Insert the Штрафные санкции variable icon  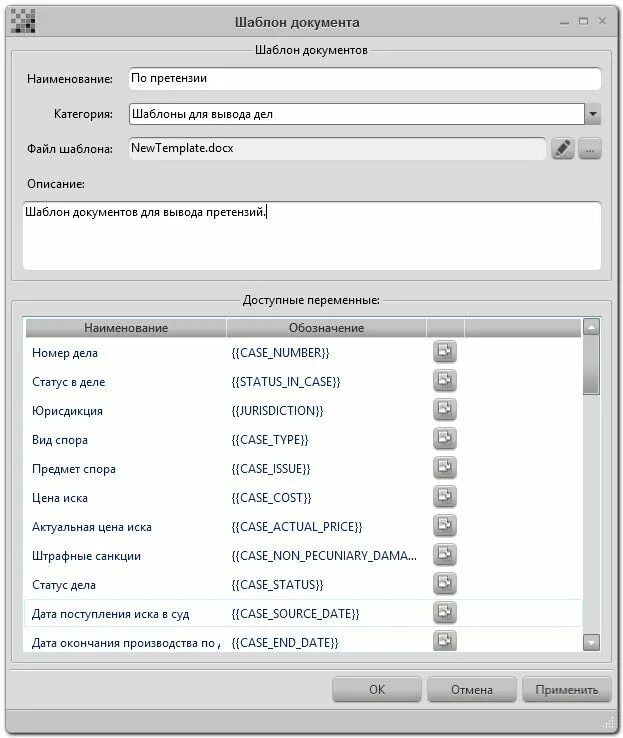point(445,554)
